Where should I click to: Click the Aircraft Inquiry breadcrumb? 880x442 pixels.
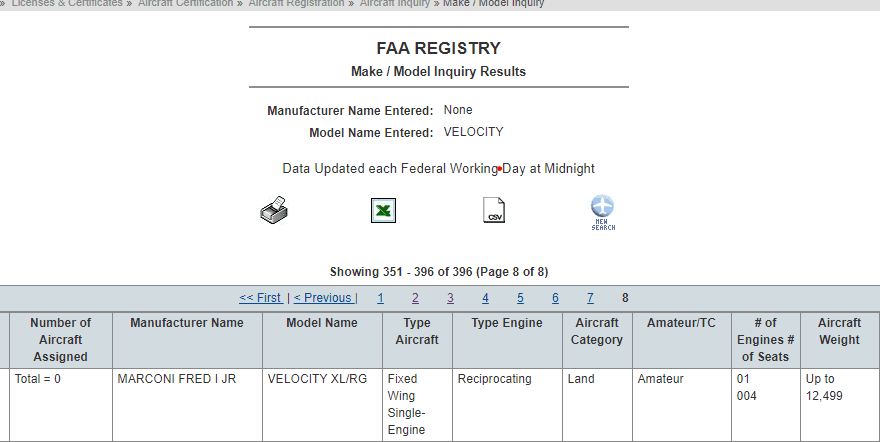(396, 4)
